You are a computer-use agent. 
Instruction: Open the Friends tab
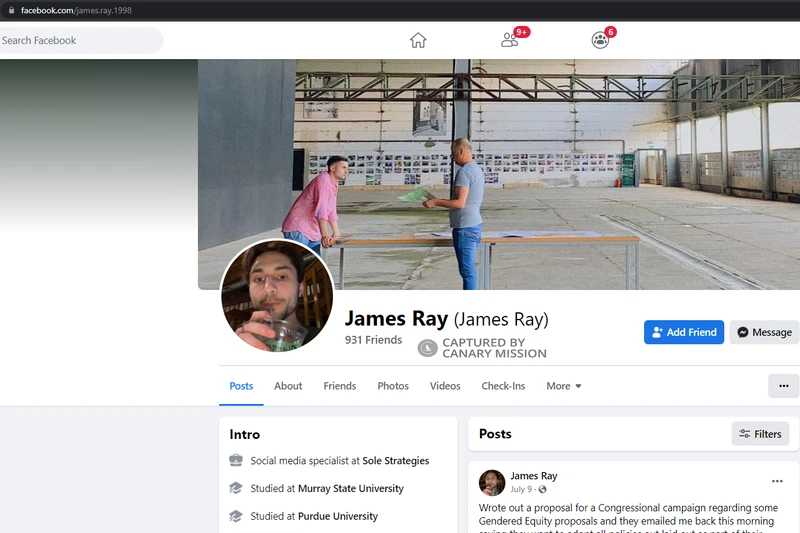pos(340,386)
